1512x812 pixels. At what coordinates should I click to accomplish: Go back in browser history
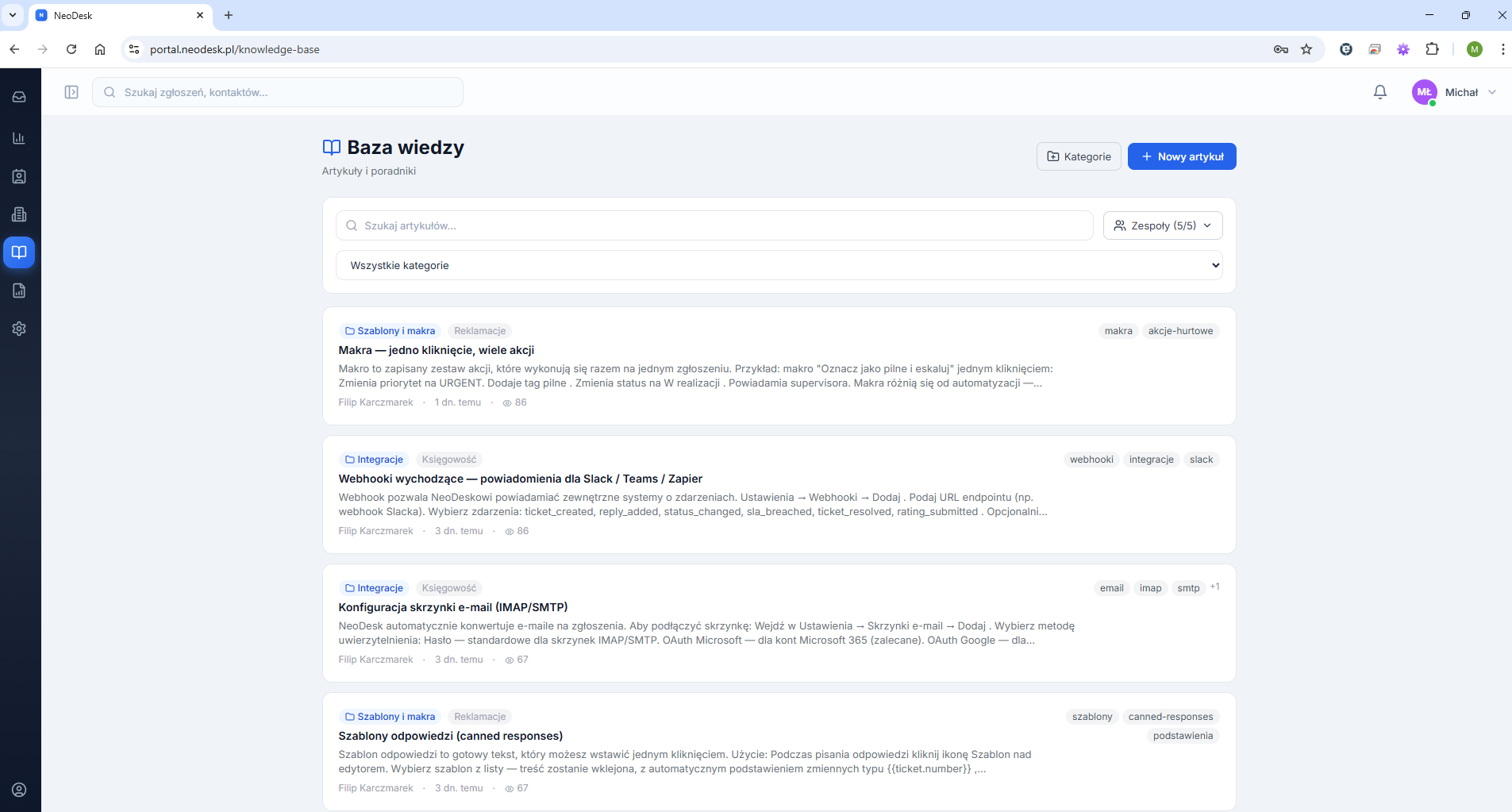pyautogui.click(x=14, y=49)
